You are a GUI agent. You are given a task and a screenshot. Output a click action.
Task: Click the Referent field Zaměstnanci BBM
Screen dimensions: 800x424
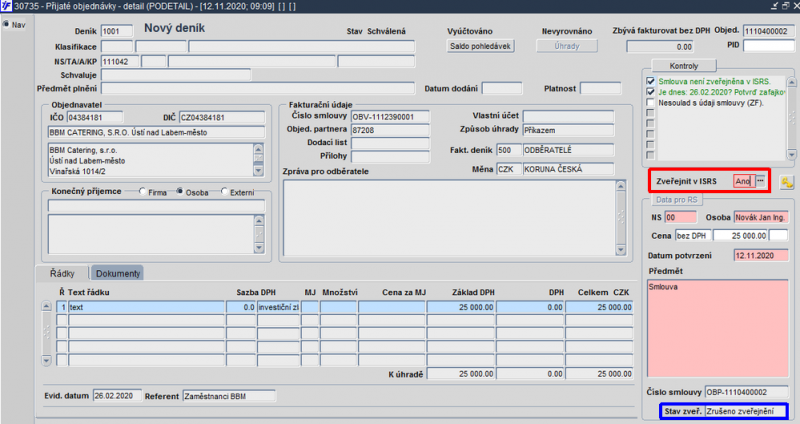click(229, 396)
